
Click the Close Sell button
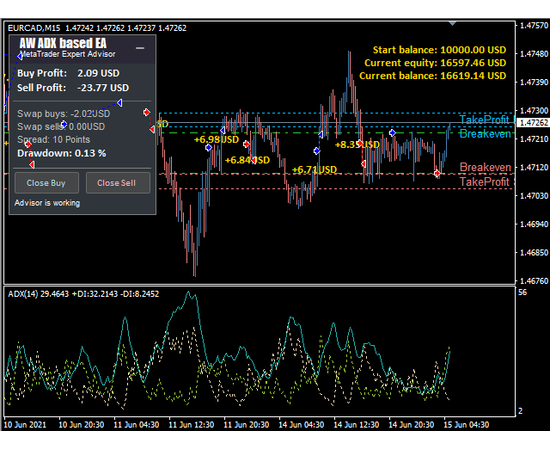[x=118, y=183]
